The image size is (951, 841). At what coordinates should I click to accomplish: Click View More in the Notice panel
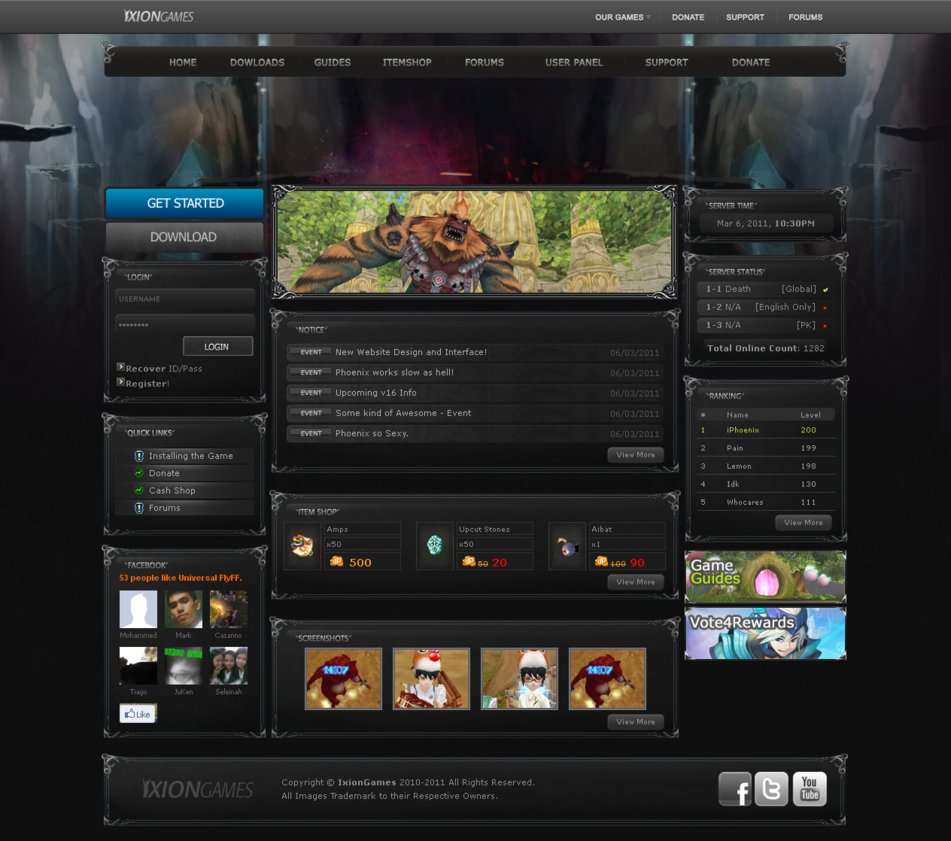(636, 455)
